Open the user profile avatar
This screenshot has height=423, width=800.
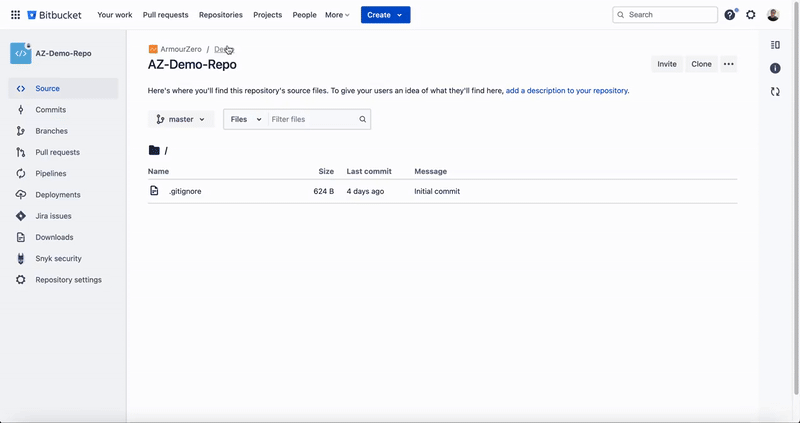[x=773, y=15]
